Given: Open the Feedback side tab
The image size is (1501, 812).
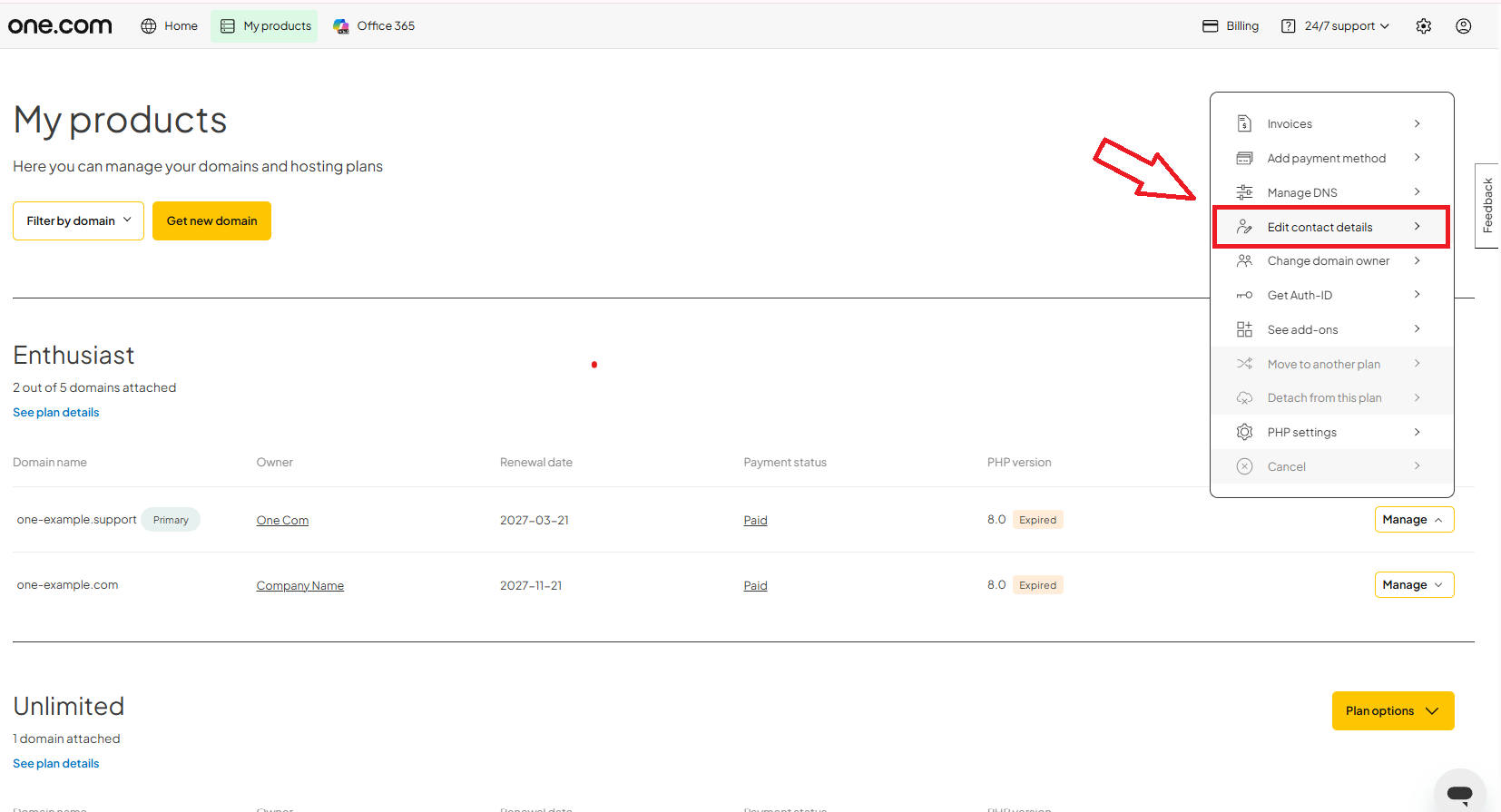Looking at the screenshot, I should [1487, 206].
